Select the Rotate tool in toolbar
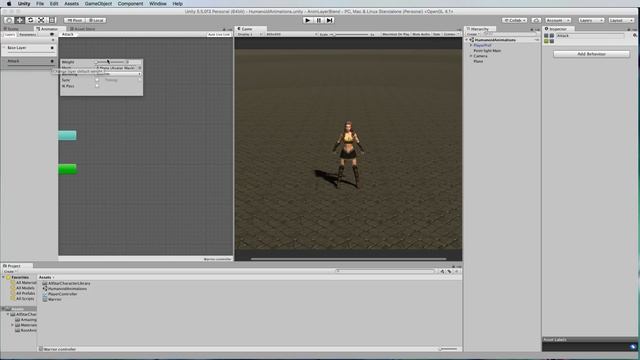The image size is (640, 360). [30, 20]
